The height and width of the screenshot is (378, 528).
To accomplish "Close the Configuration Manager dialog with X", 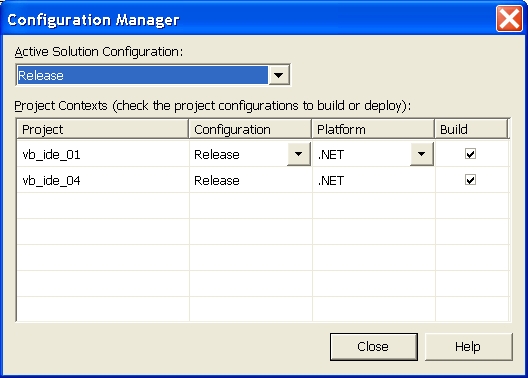I will tap(509, 19).
